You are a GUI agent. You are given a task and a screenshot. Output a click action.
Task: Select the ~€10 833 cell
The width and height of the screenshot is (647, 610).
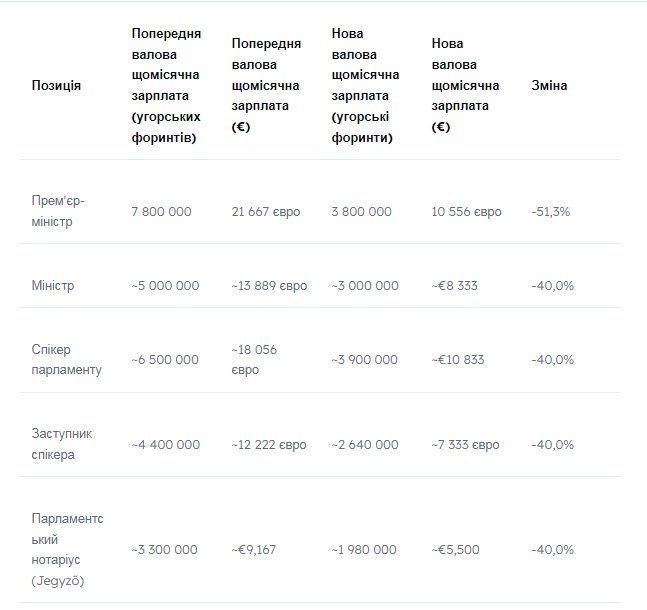point(458,359)
